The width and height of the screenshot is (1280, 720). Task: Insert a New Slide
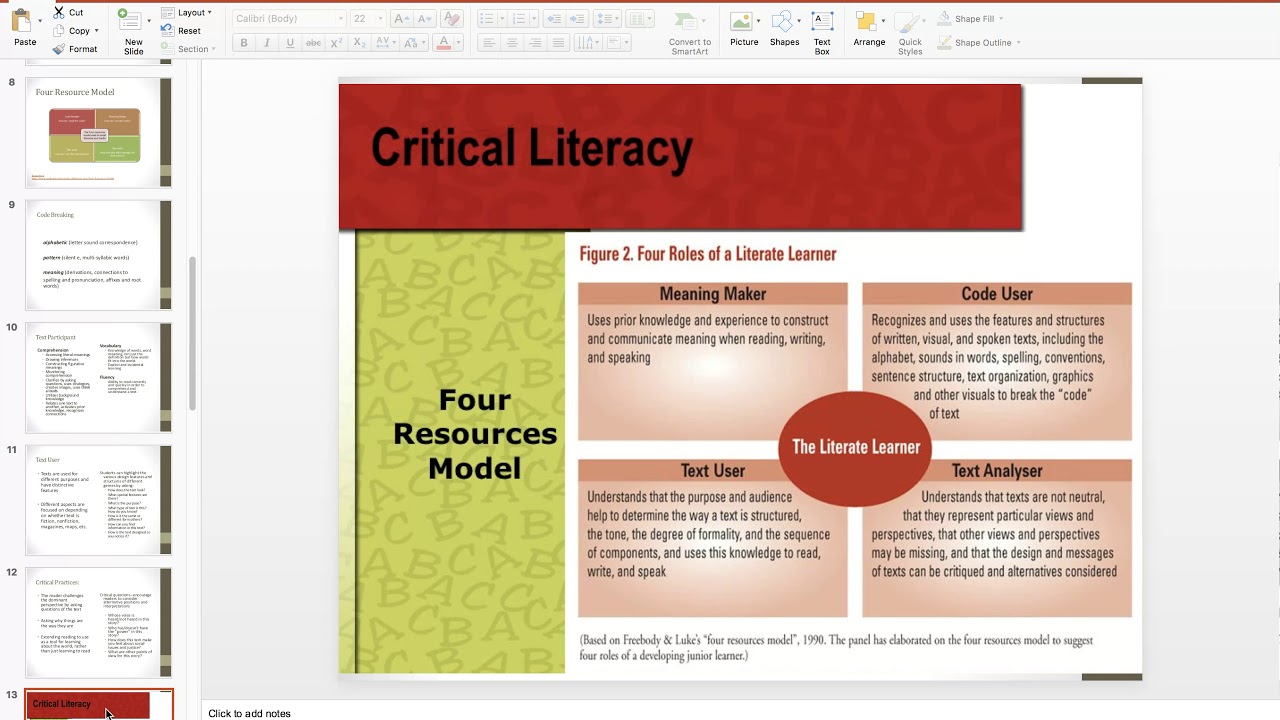coord(131,31)
